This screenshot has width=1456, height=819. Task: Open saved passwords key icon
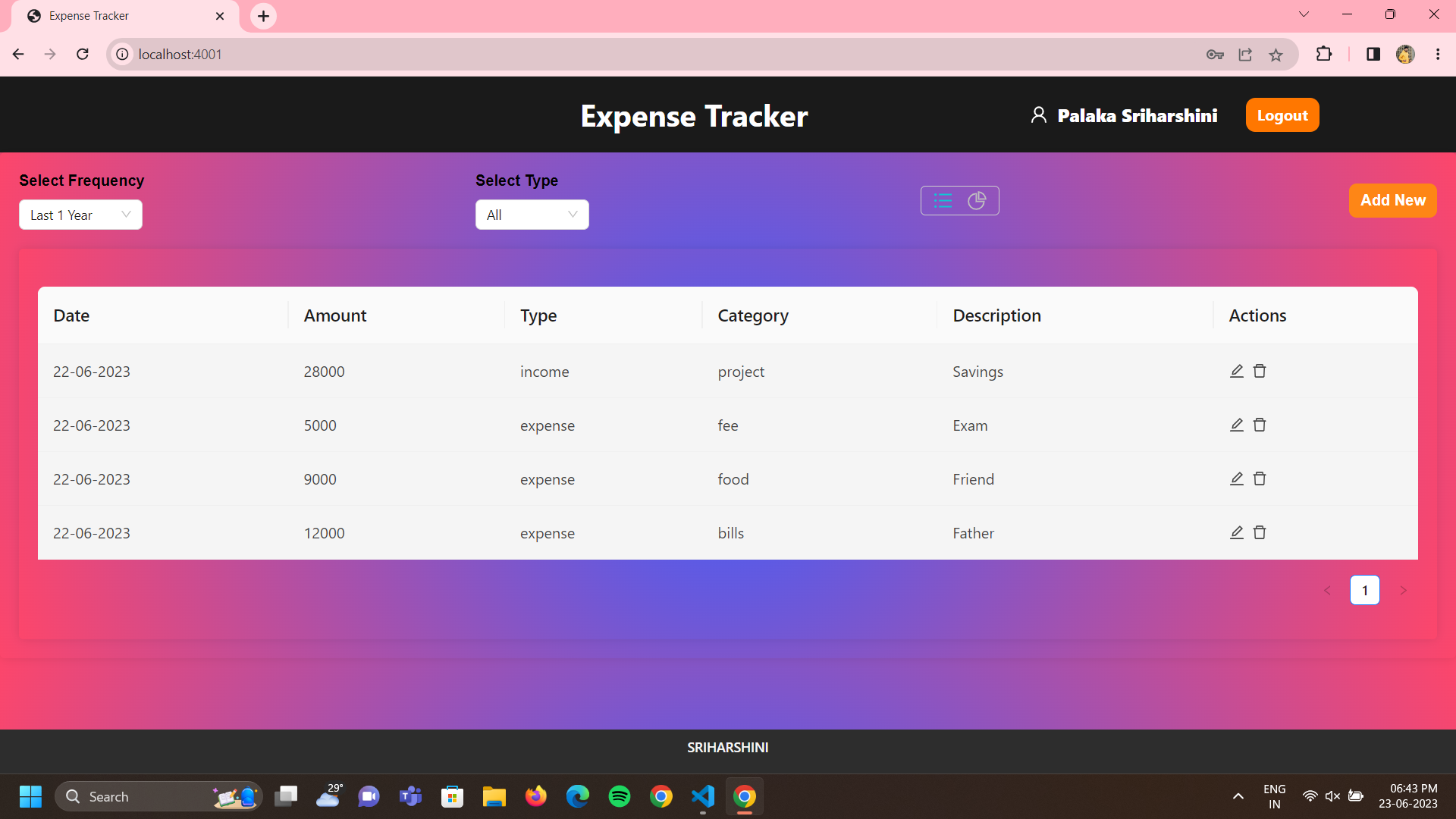tap(1215, 55)
